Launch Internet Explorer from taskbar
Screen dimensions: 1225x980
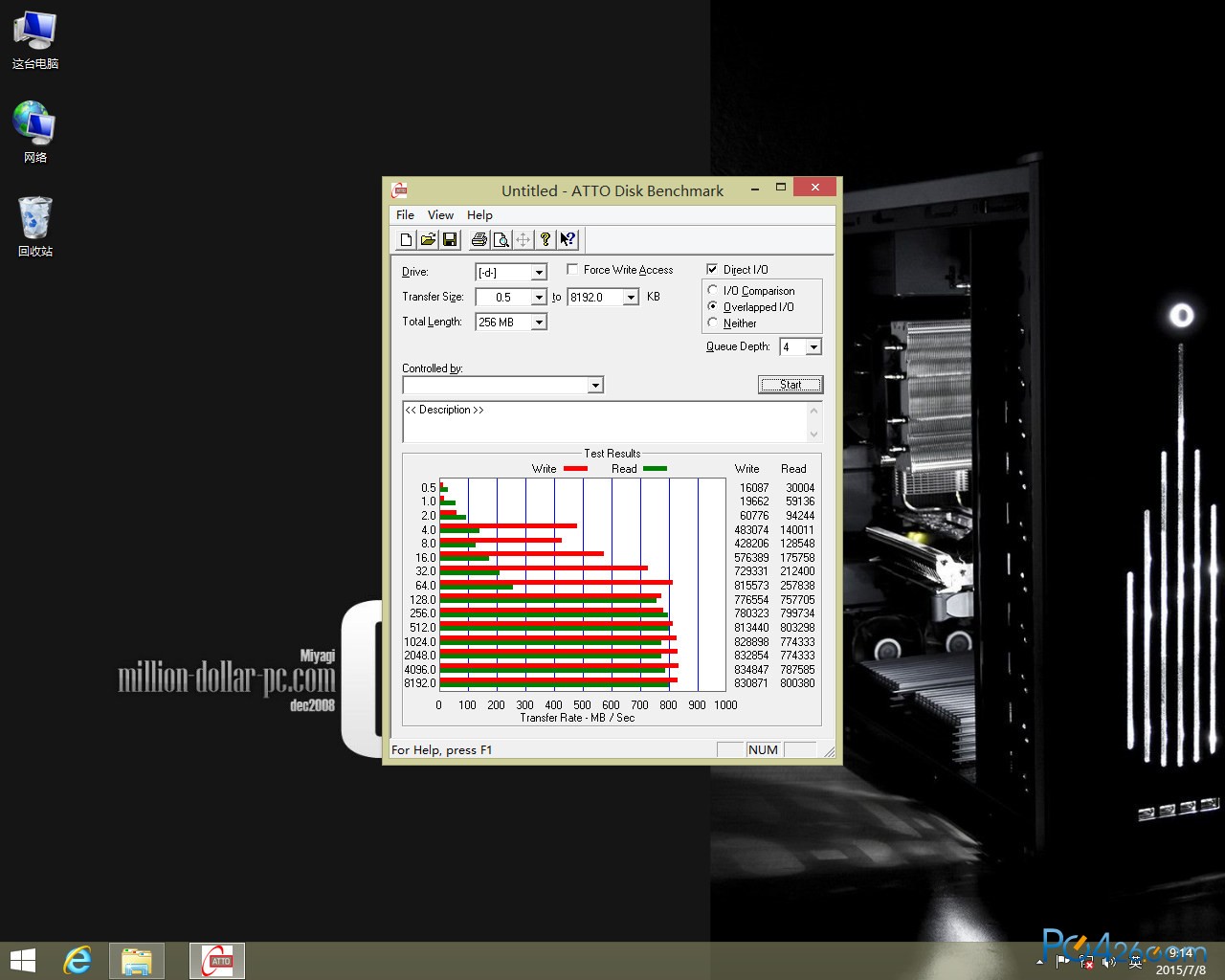pos(77,961)
